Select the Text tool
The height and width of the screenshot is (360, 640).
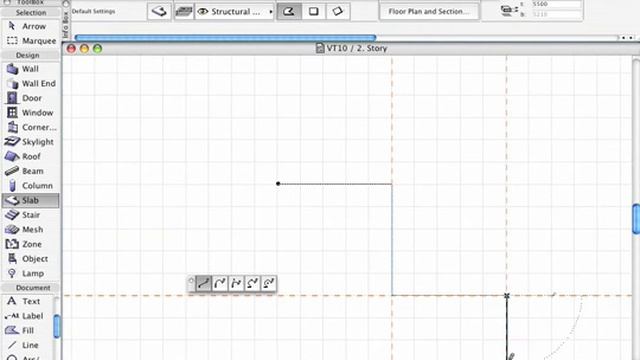click(28, 301)
